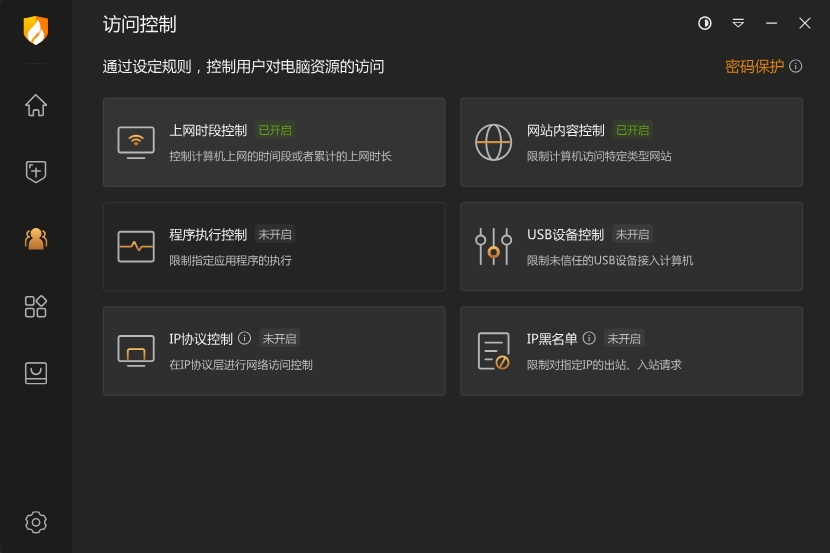830x553 pixels.
Task: Click the 上网时段控制 monitor wifi icon
Action: (x=136, y=142)
